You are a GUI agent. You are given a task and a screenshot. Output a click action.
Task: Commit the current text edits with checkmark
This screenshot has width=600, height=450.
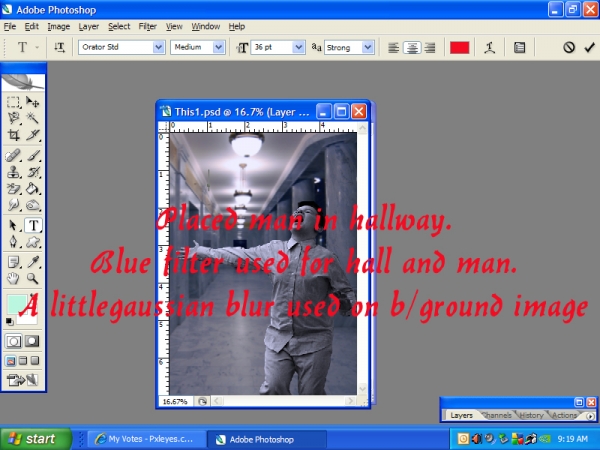[589, 47]
